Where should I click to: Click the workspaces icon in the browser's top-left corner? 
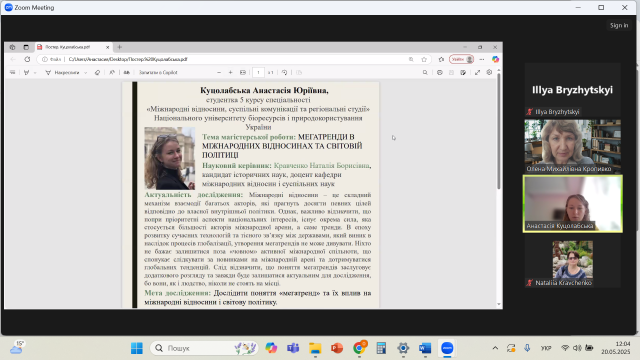[x=12, y=47]
